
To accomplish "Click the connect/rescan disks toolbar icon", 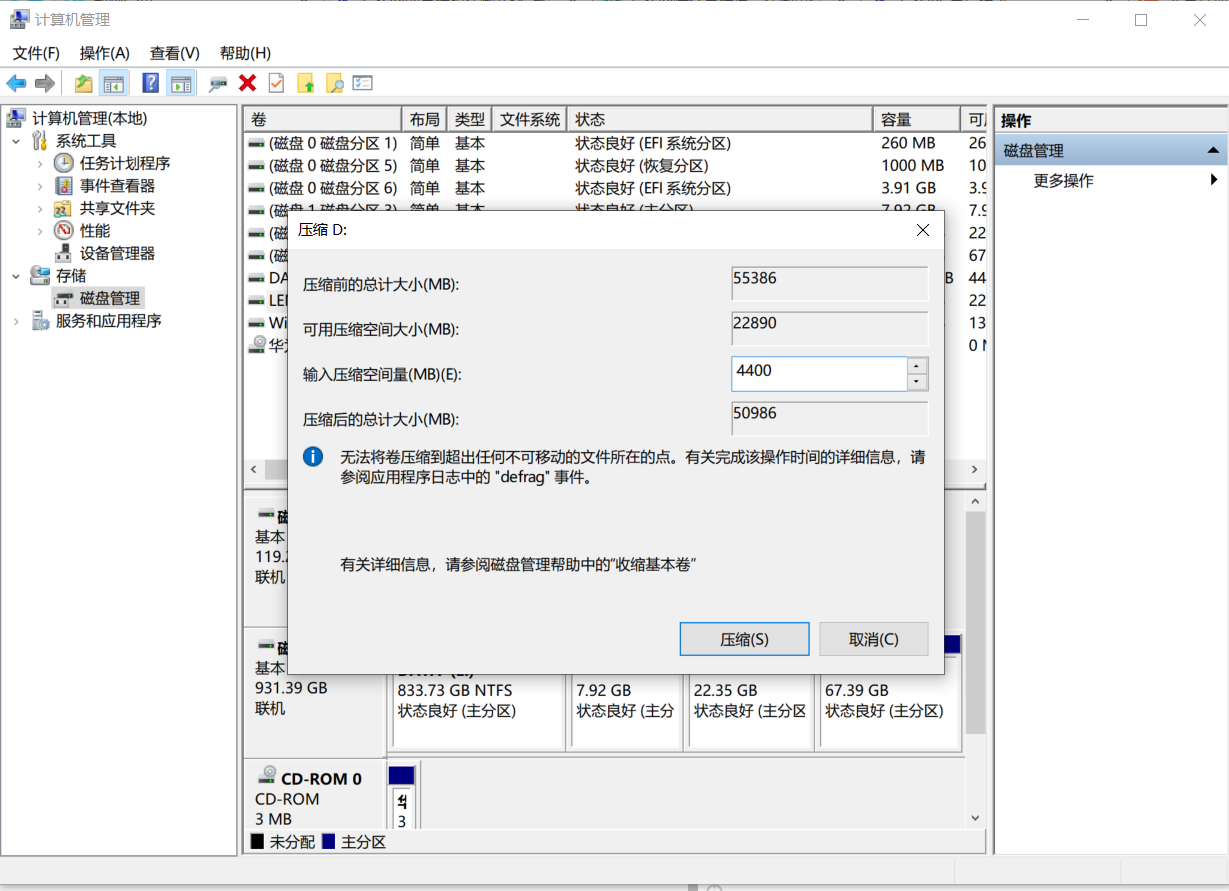I will point(218,84).
